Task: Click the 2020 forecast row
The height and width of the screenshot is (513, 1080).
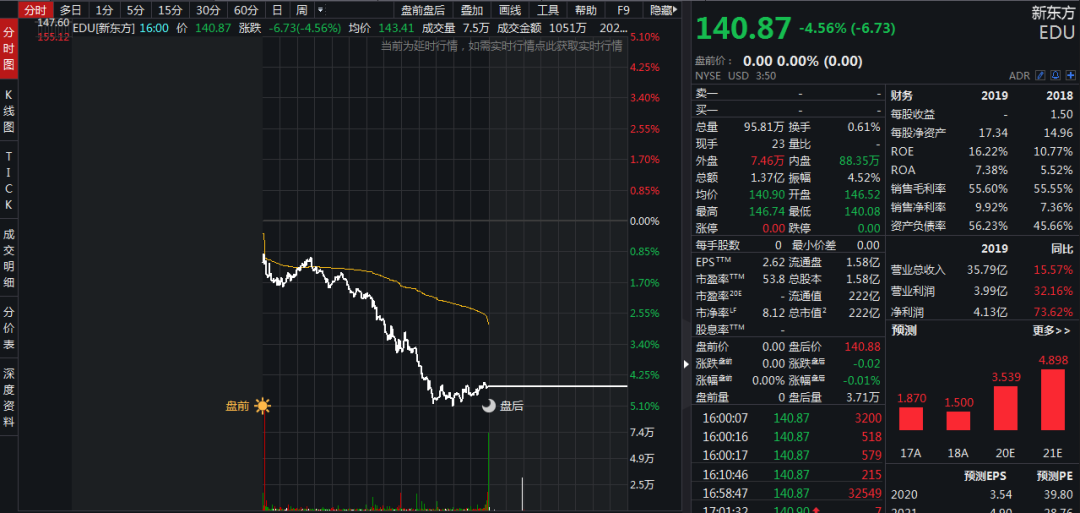Action: [x=982, y=494]
